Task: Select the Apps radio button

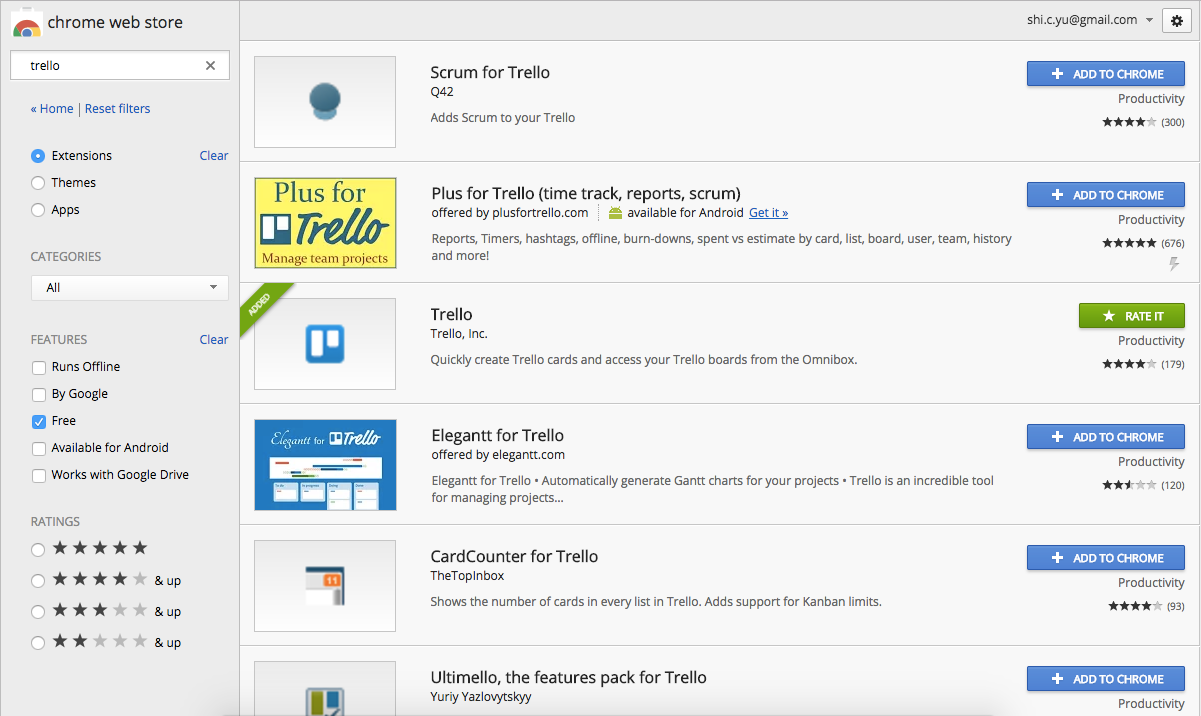Action: (38, 210)
